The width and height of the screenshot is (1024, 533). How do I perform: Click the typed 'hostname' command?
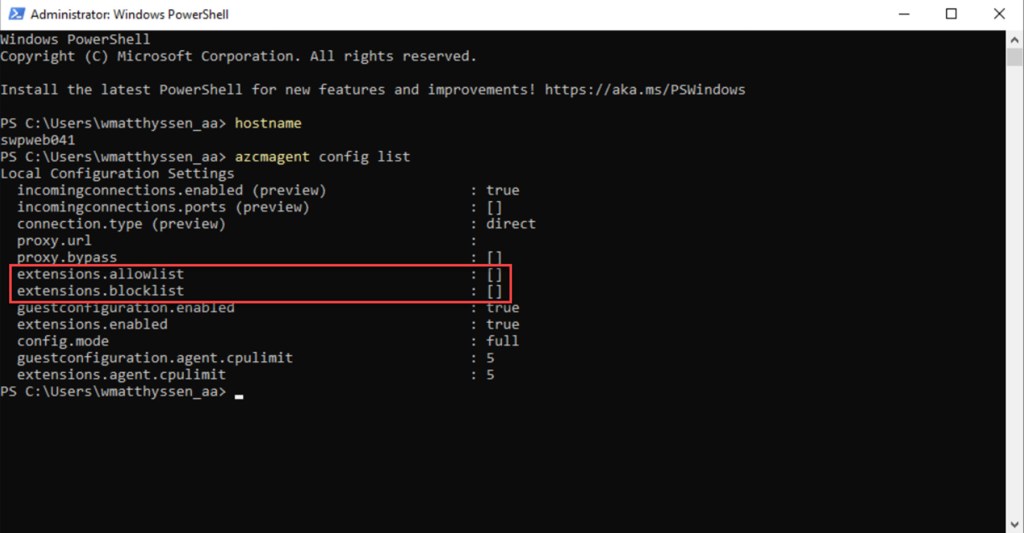point(268,123)
